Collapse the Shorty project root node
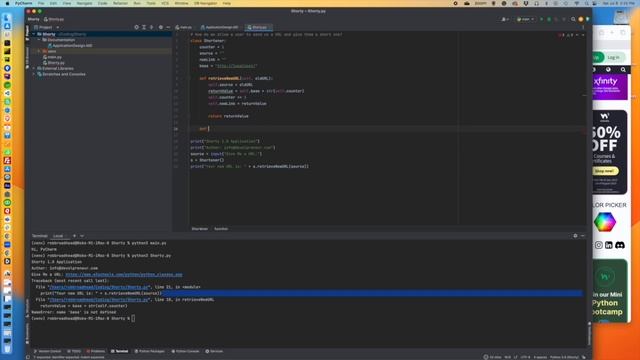 coord(34,34)
